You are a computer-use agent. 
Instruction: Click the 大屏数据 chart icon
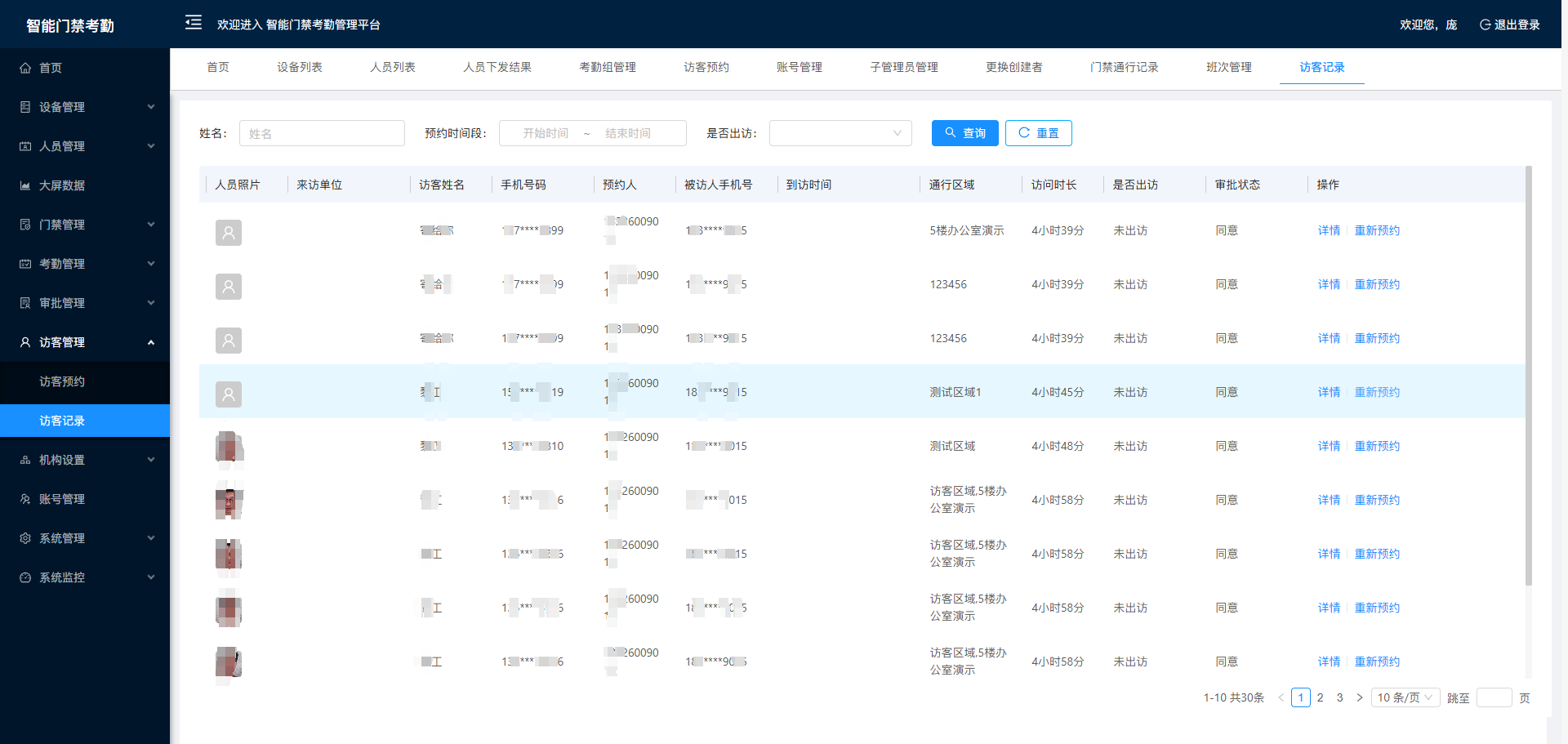click(25, 185)
